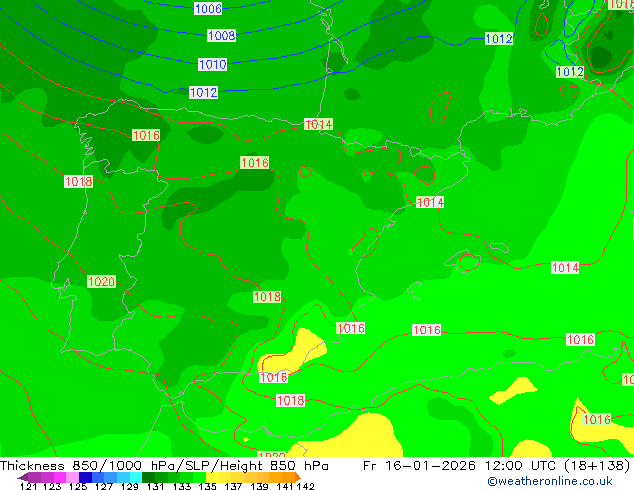Click the bright magenta swatch in legend
Viewport: 634px width, 490px height.
click(59, 477)
